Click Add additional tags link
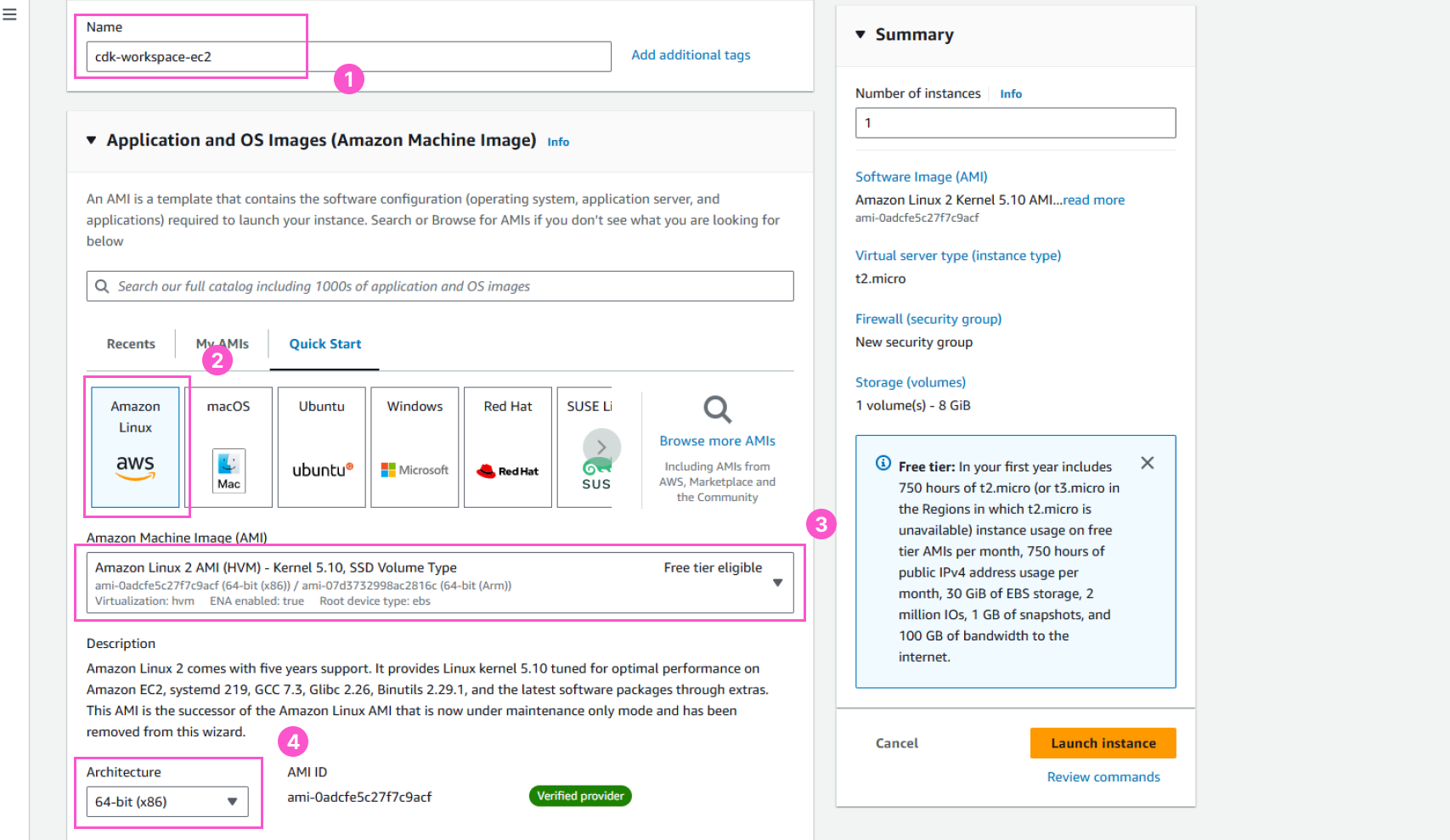 tap(691, 55)
